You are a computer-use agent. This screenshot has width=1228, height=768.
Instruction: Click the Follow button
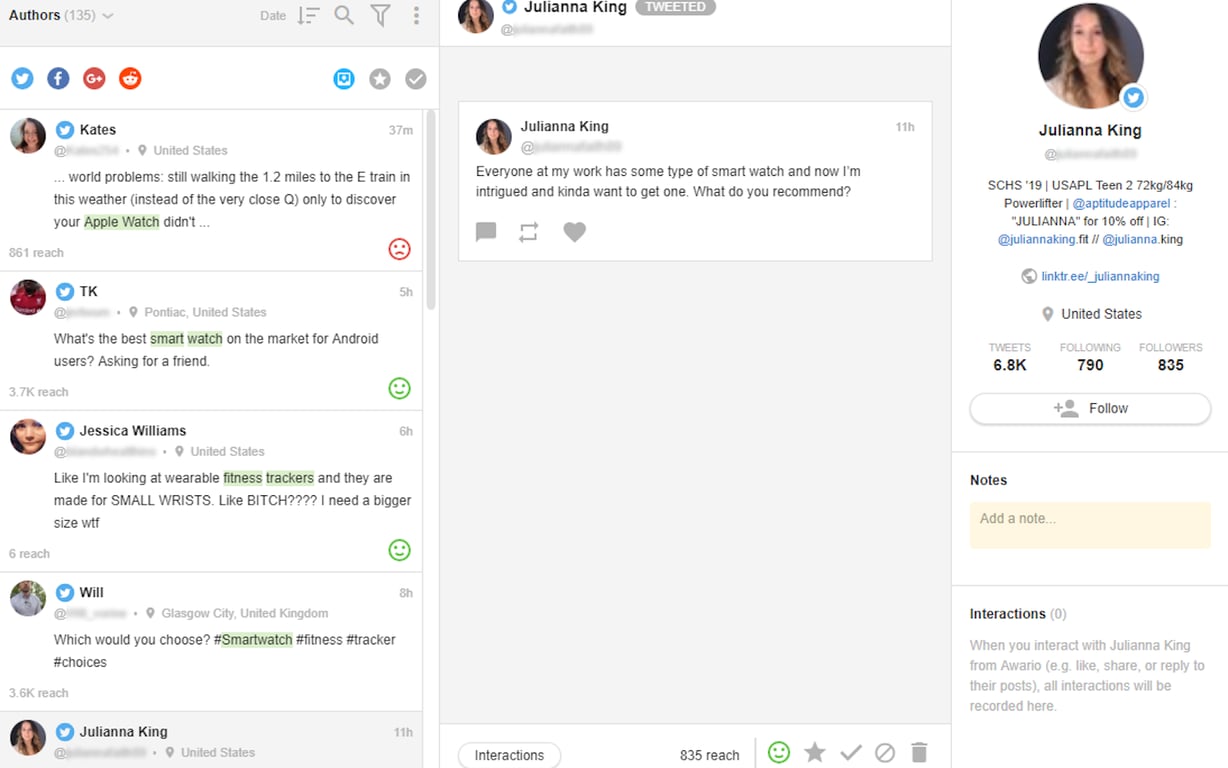click(x=1090, y=408)
